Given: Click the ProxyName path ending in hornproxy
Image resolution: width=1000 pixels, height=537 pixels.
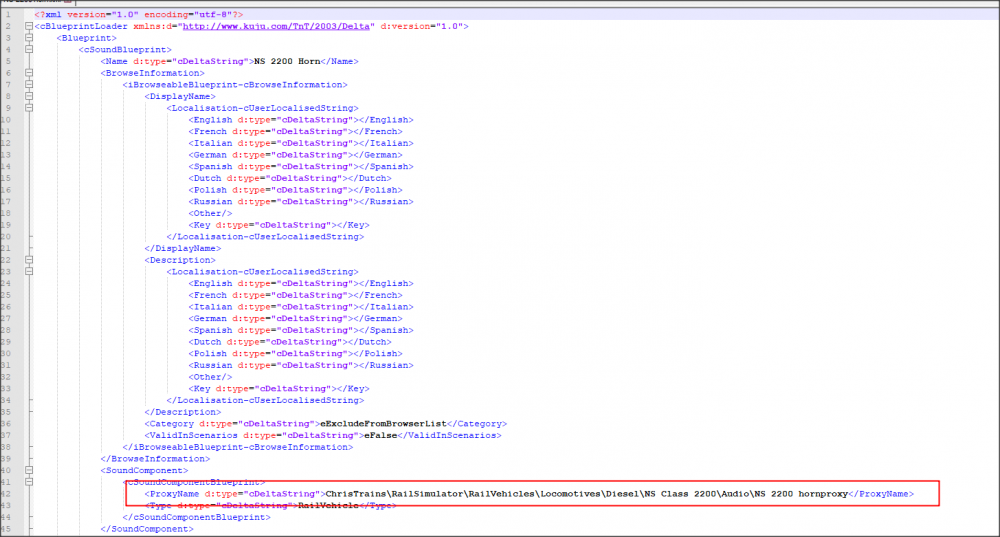Looking at the screenshot, I should pos(586,494).
